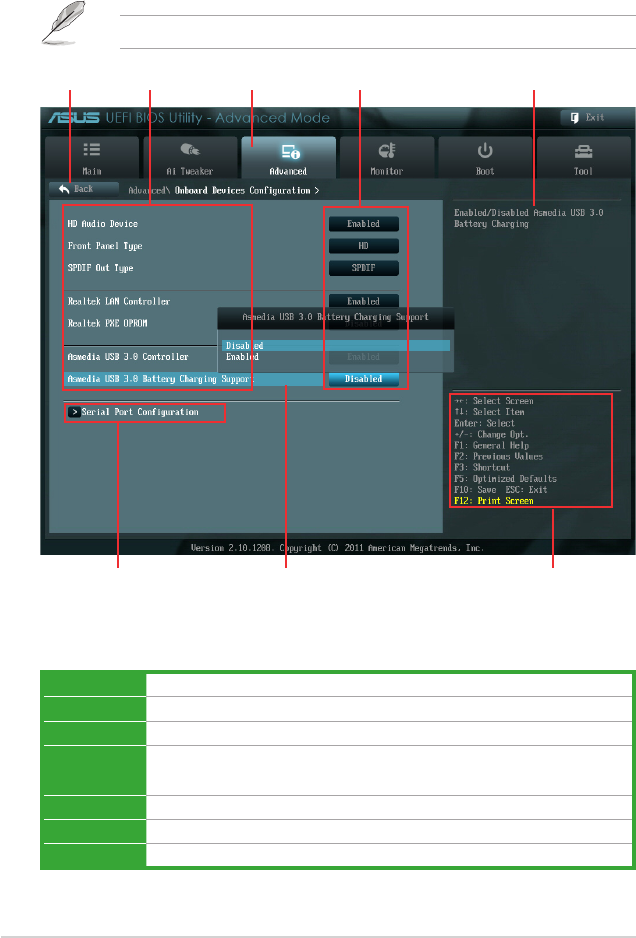
Task: Click the Exit door icon
Action: tap(574, 118)
